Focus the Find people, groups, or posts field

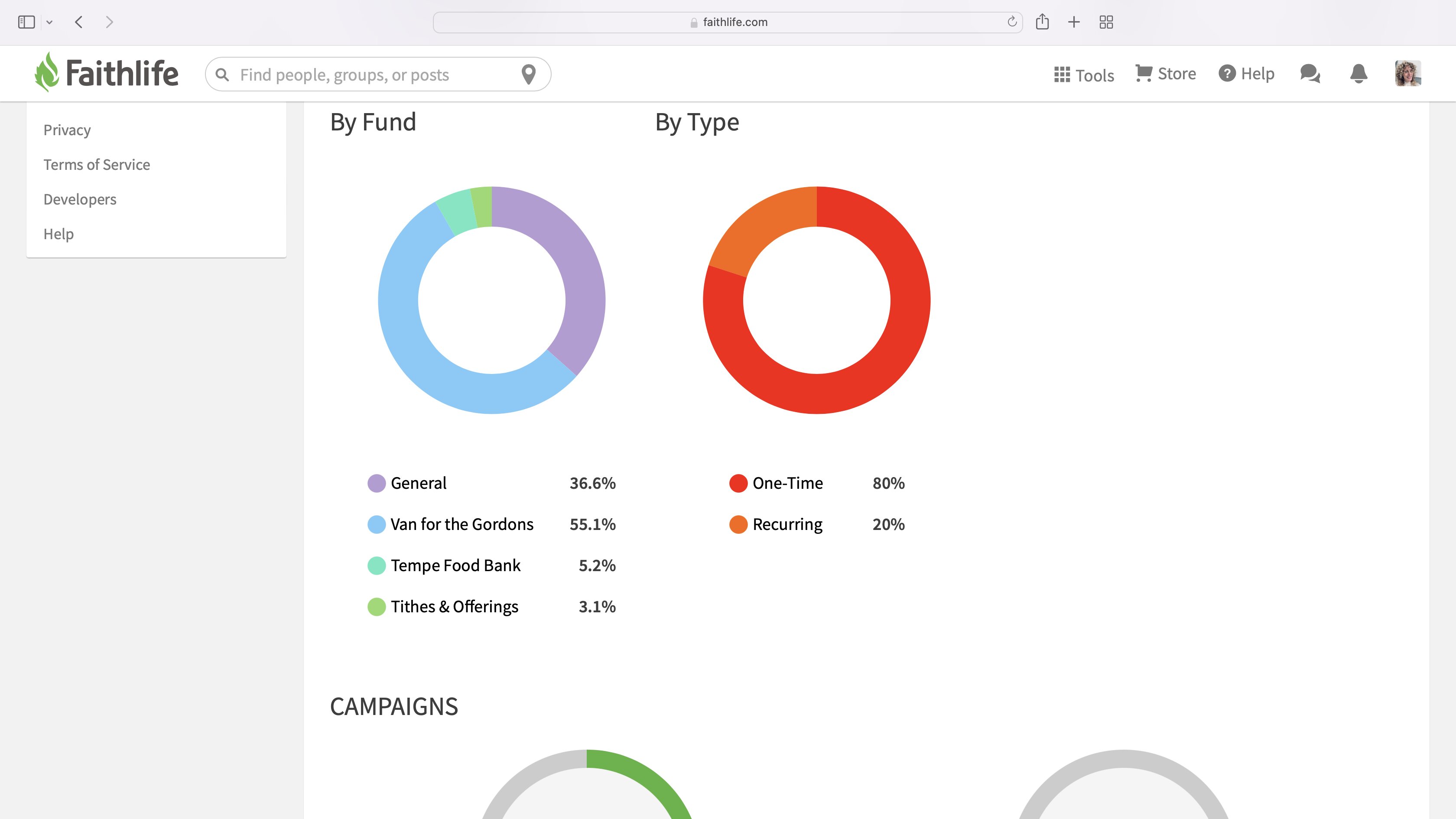point(377,74)
